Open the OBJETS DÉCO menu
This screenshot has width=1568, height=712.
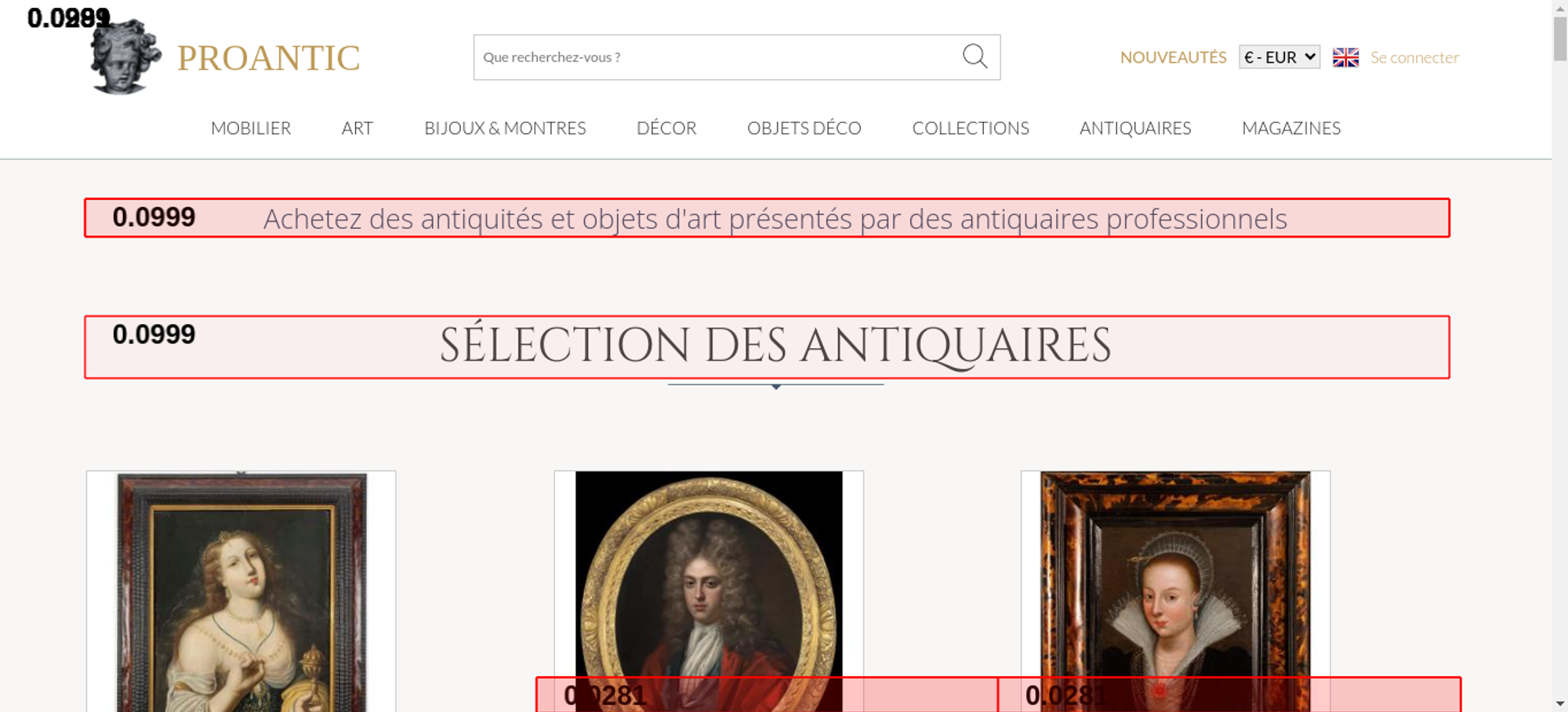[x=804, y=128]
